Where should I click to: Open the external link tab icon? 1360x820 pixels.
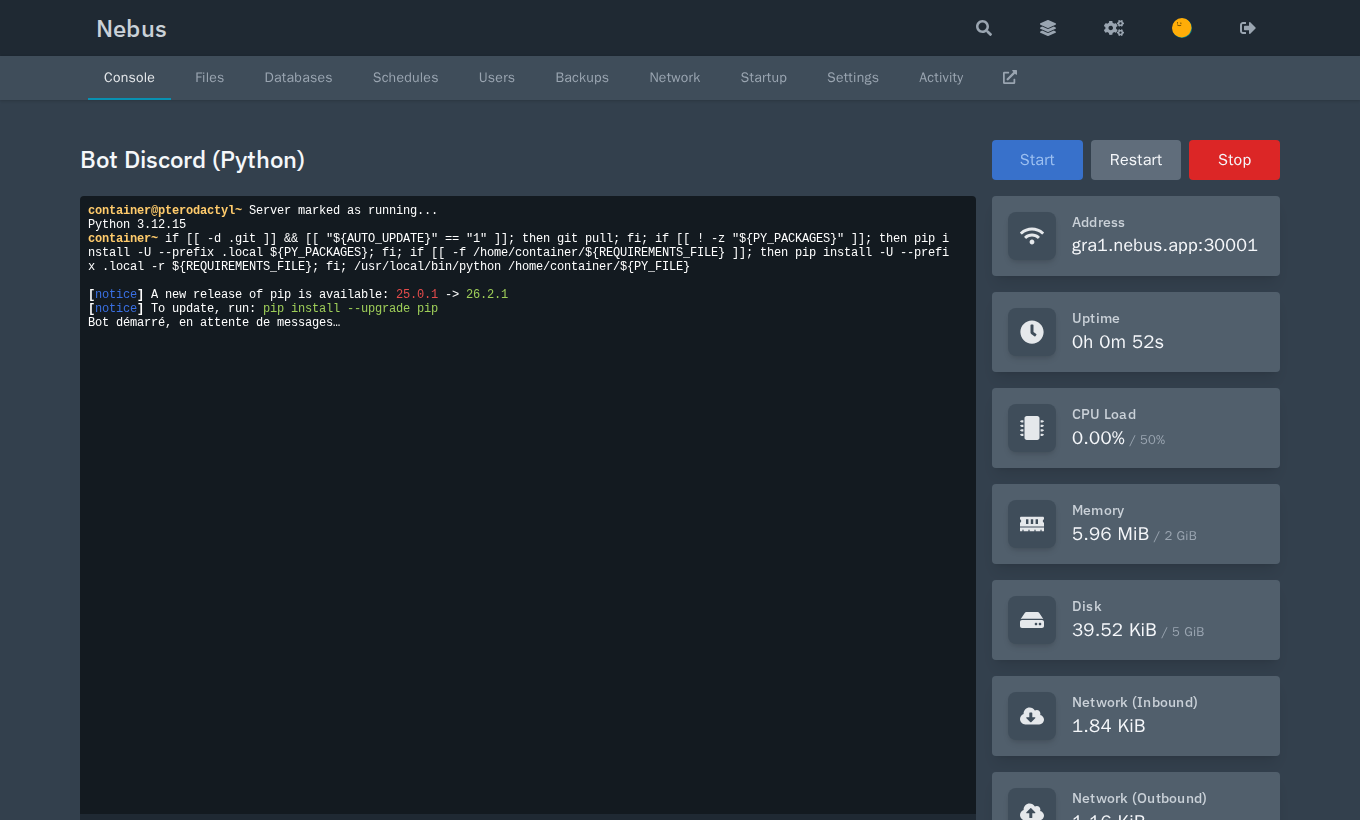coord(1010,77)
